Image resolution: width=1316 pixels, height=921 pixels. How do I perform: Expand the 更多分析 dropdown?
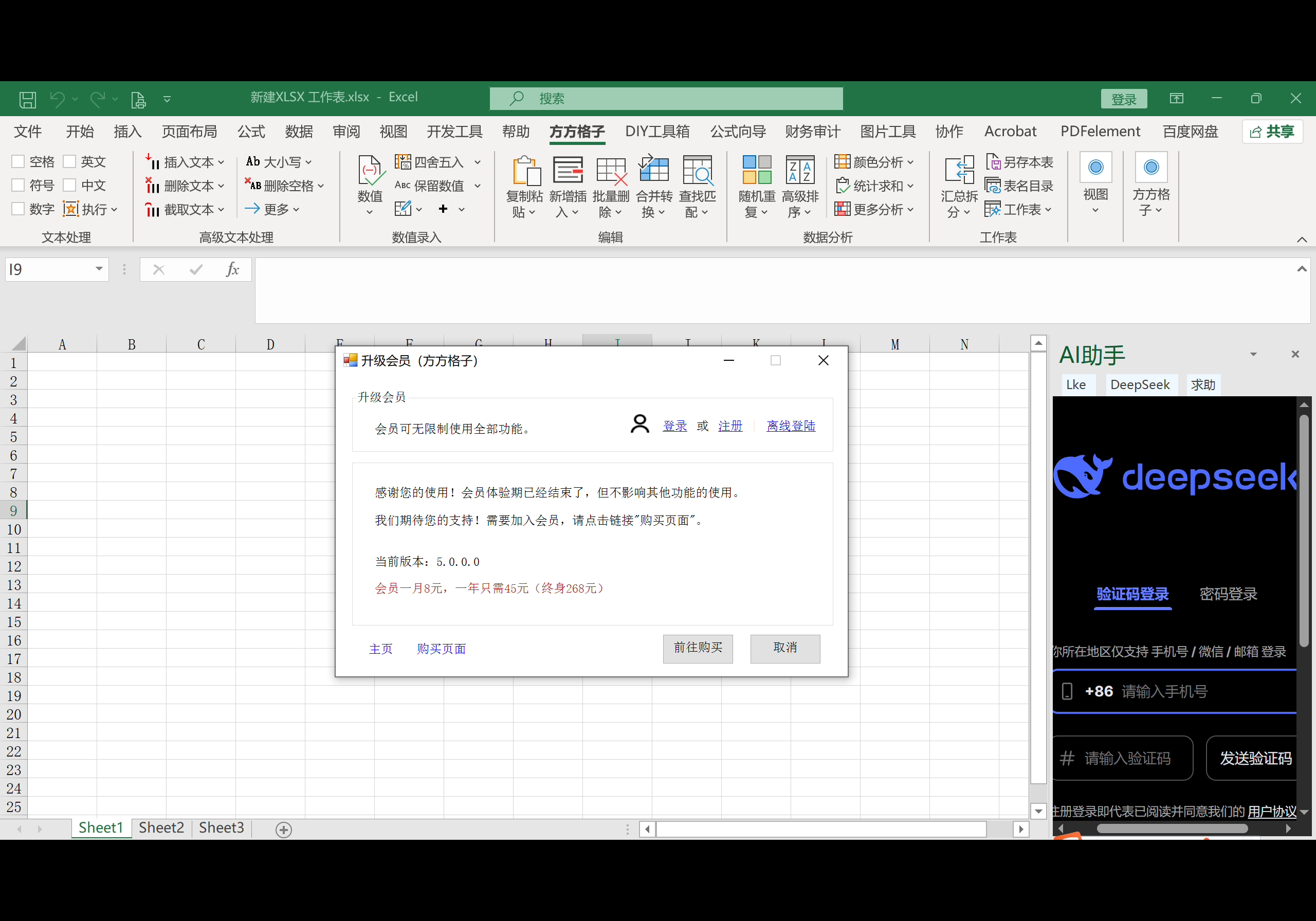909,210
